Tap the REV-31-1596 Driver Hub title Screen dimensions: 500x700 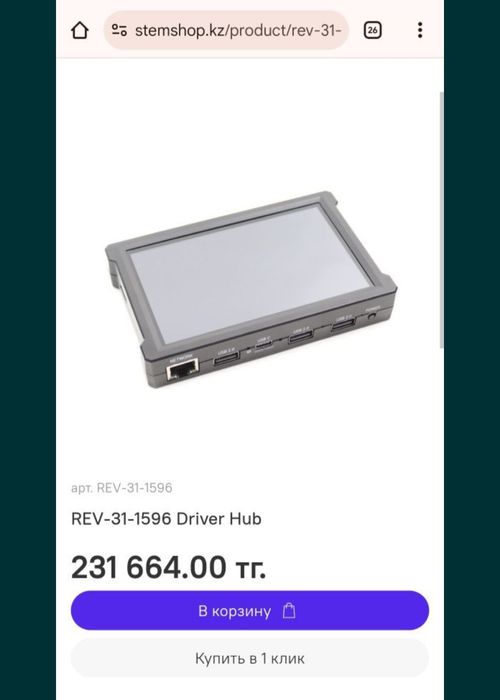166,519
